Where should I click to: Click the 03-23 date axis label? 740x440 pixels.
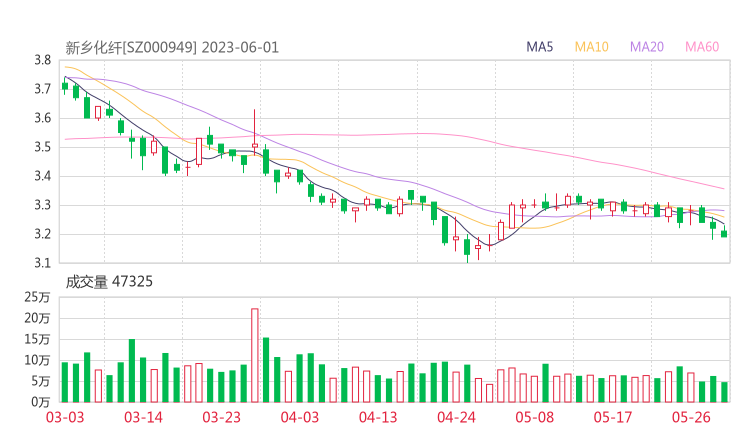coord(222,417)
